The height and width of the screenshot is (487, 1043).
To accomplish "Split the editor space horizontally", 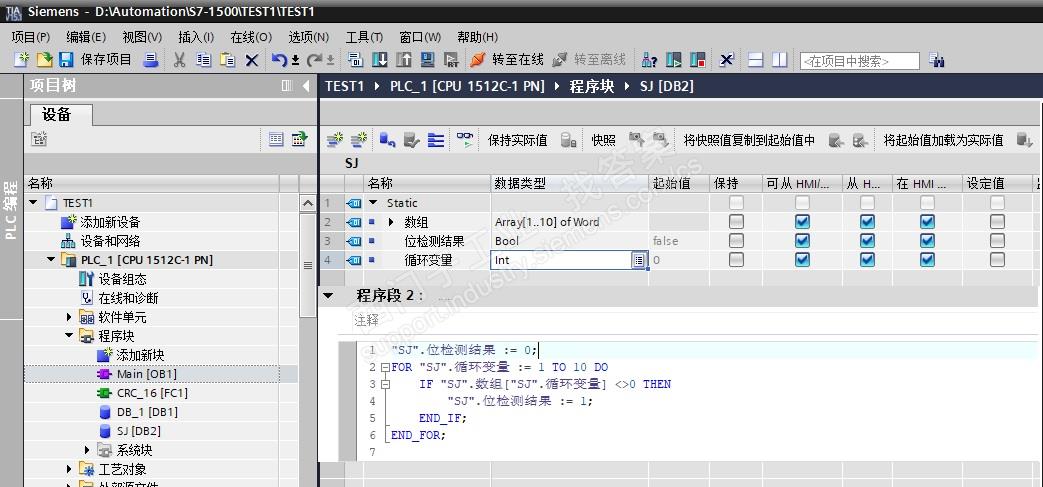I will (756, 60).
